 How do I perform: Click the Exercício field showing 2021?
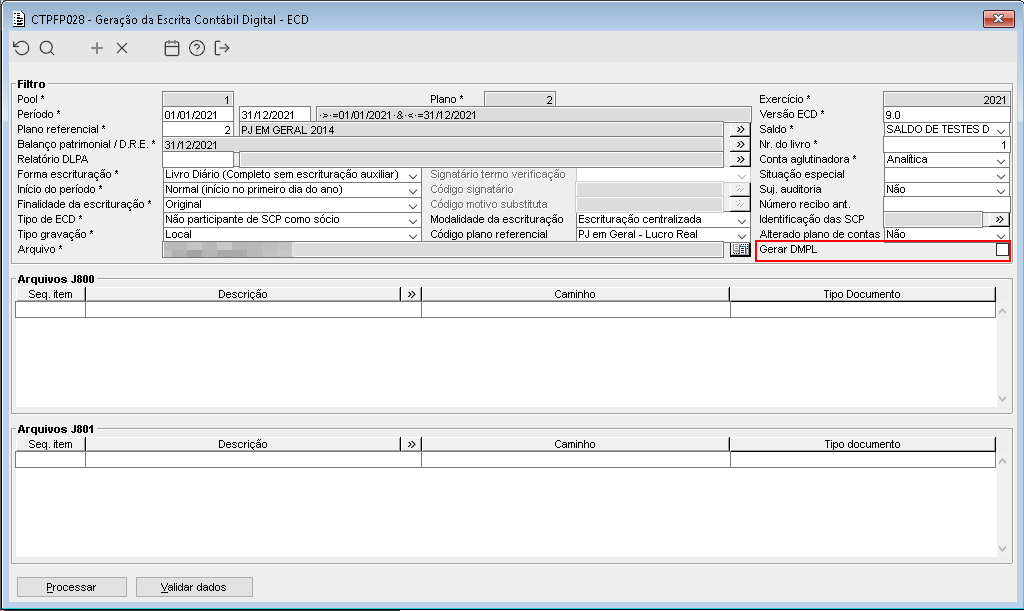coord(946,100)
